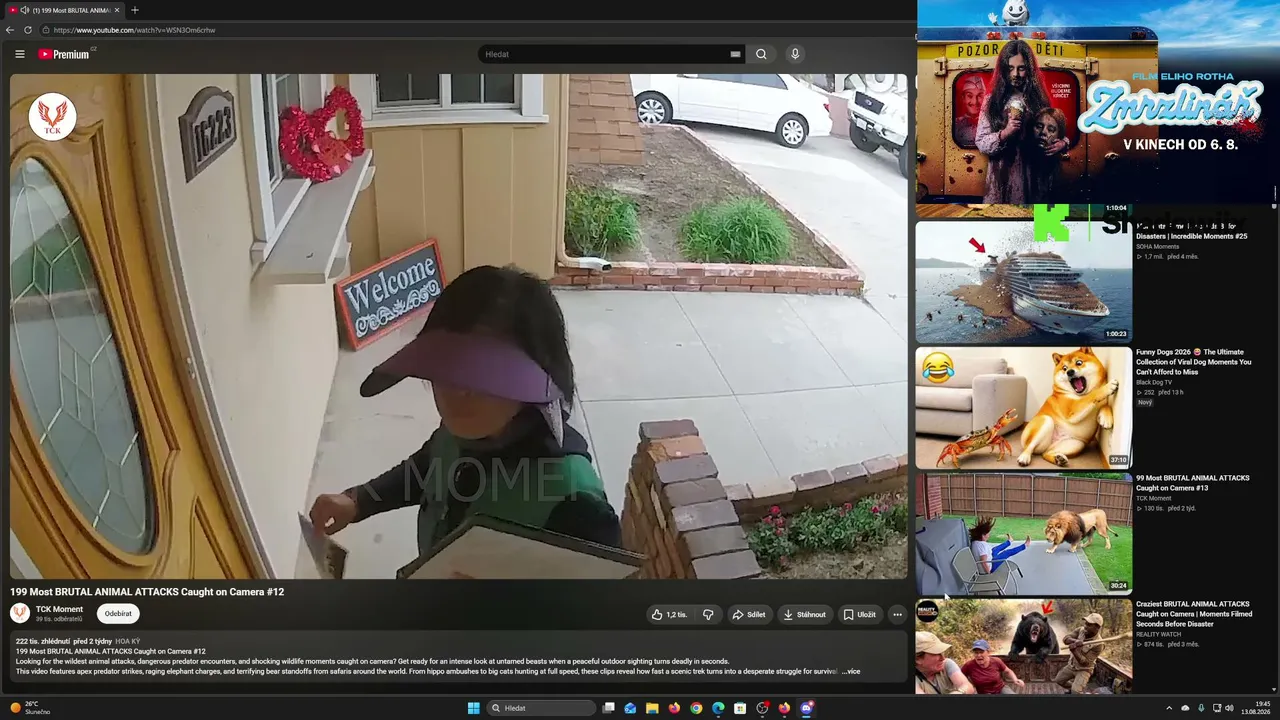Screen dimensions: 1280x720
Task: Open REALITY WATCH channel link
Action: coord(1156,634)
